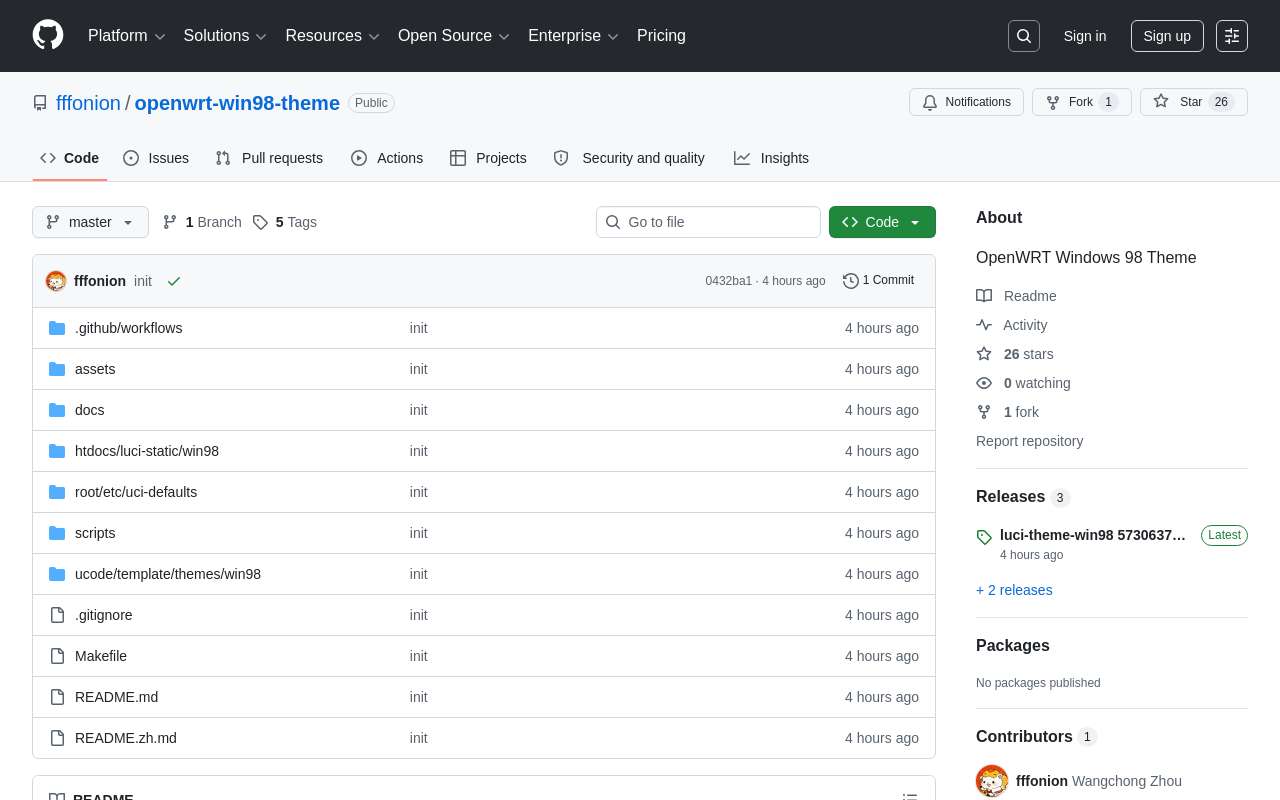Open the Projects tab
The width and height of the screenshot is (1280, 800).
[488, 158]
